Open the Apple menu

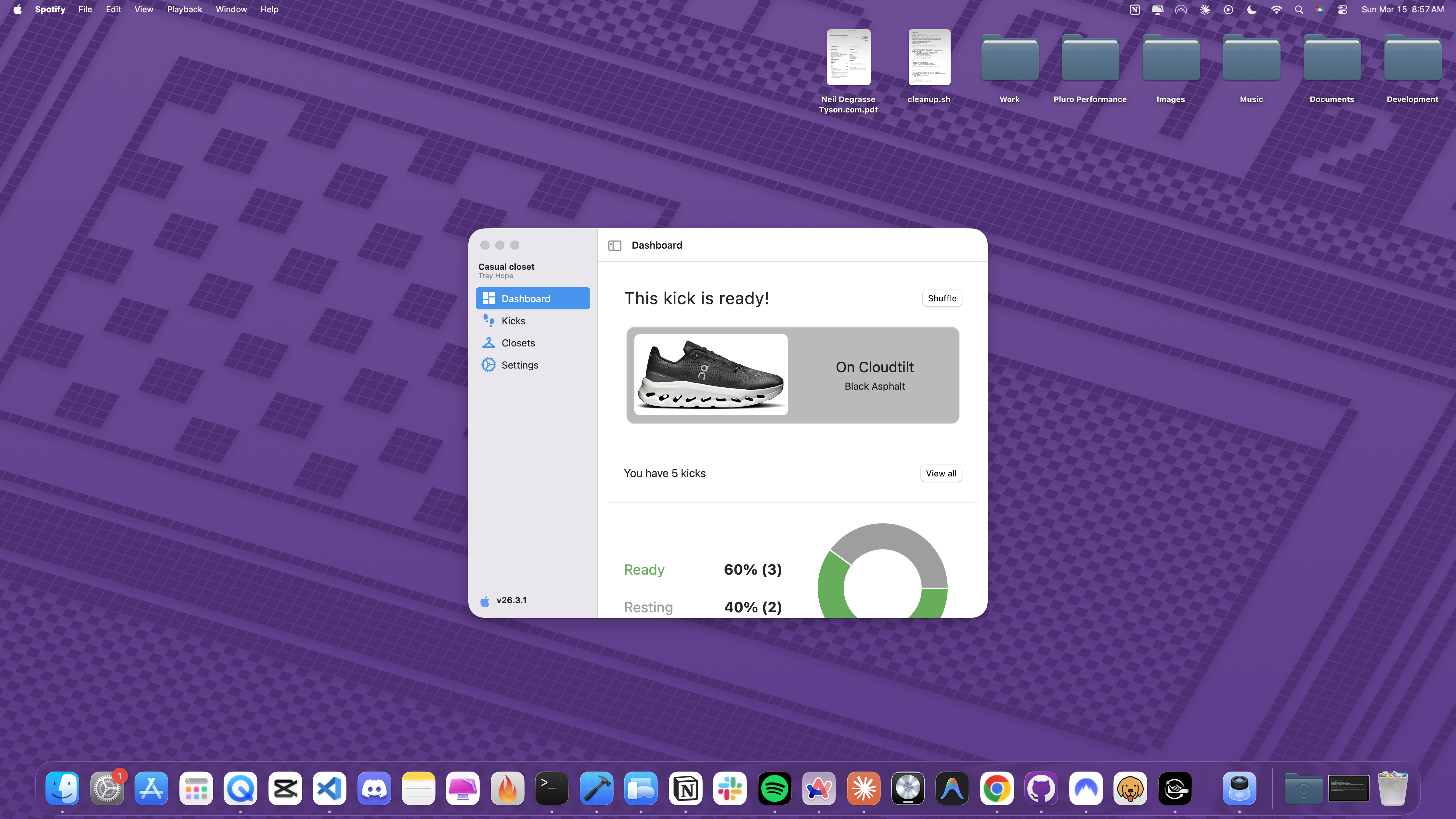coord(18,10)
